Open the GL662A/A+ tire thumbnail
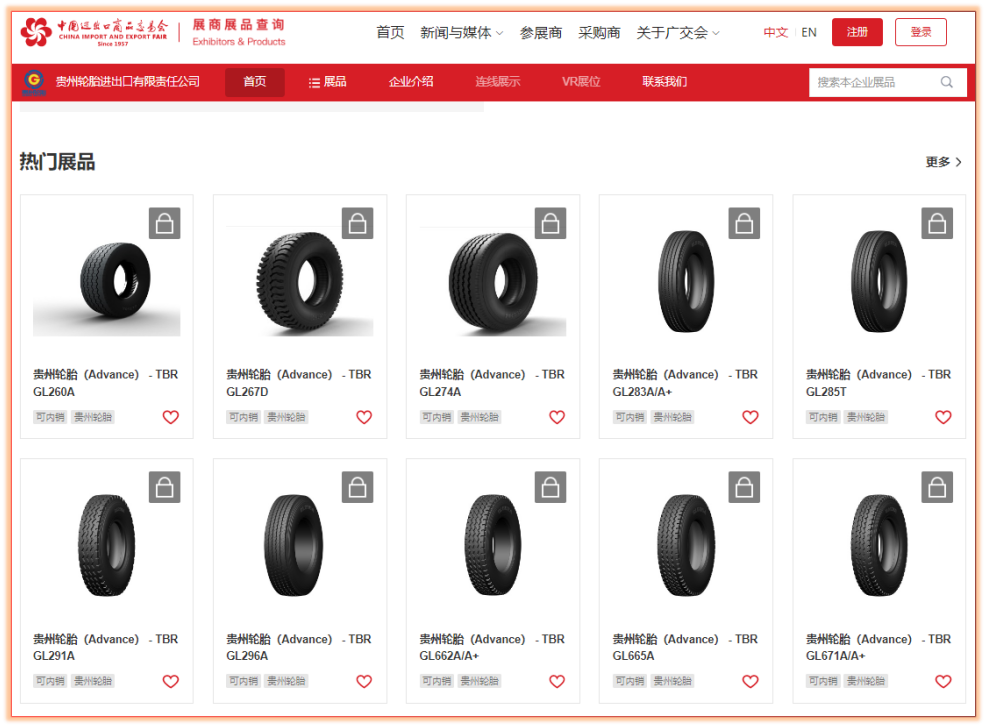Viewport: 986px width, 728px height. click(x=493, y=545)
